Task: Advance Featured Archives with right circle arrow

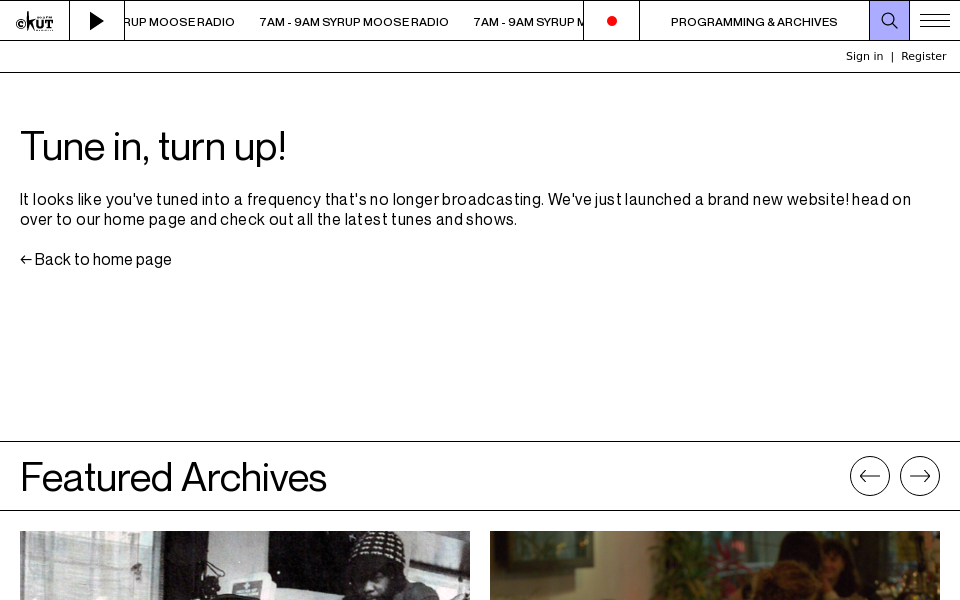Action: [920, 476]
